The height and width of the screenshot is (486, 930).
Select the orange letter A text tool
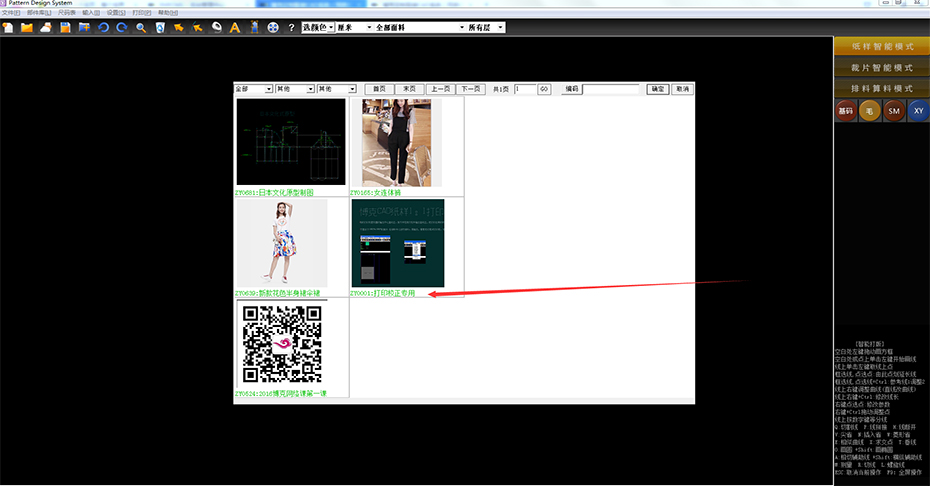[235, 27]
